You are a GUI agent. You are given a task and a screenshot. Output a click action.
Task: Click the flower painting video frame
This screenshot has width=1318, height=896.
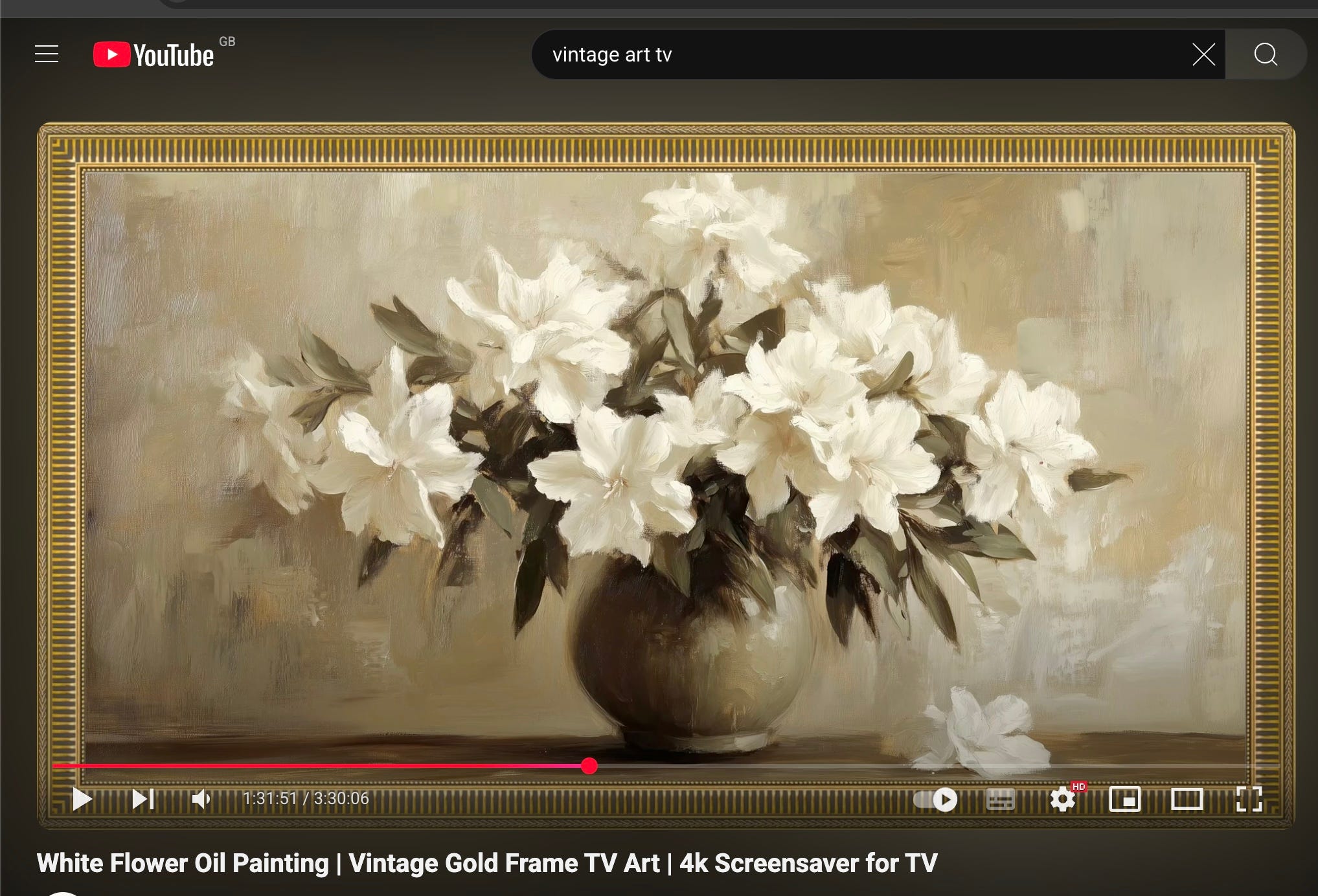(x=666, y=453)
